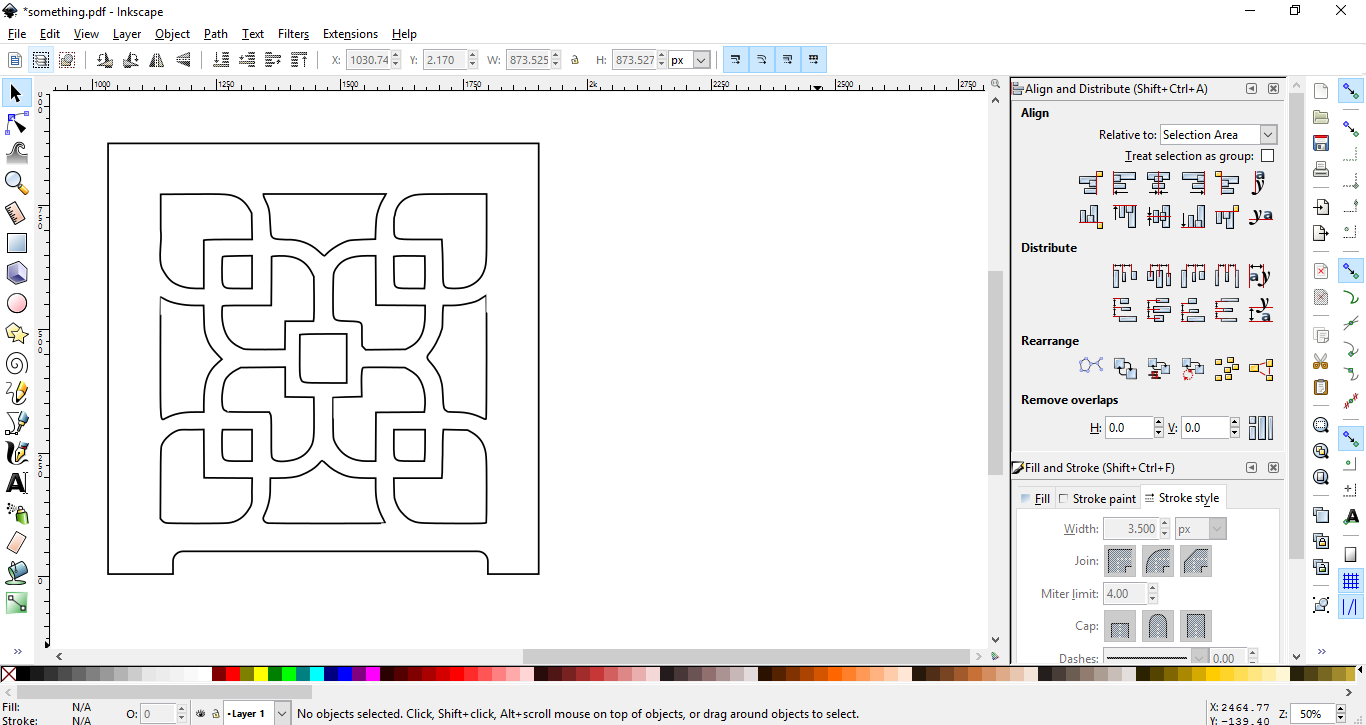Click Remove overlaps button icon
1366x725 pixels.
(1261, 428)
